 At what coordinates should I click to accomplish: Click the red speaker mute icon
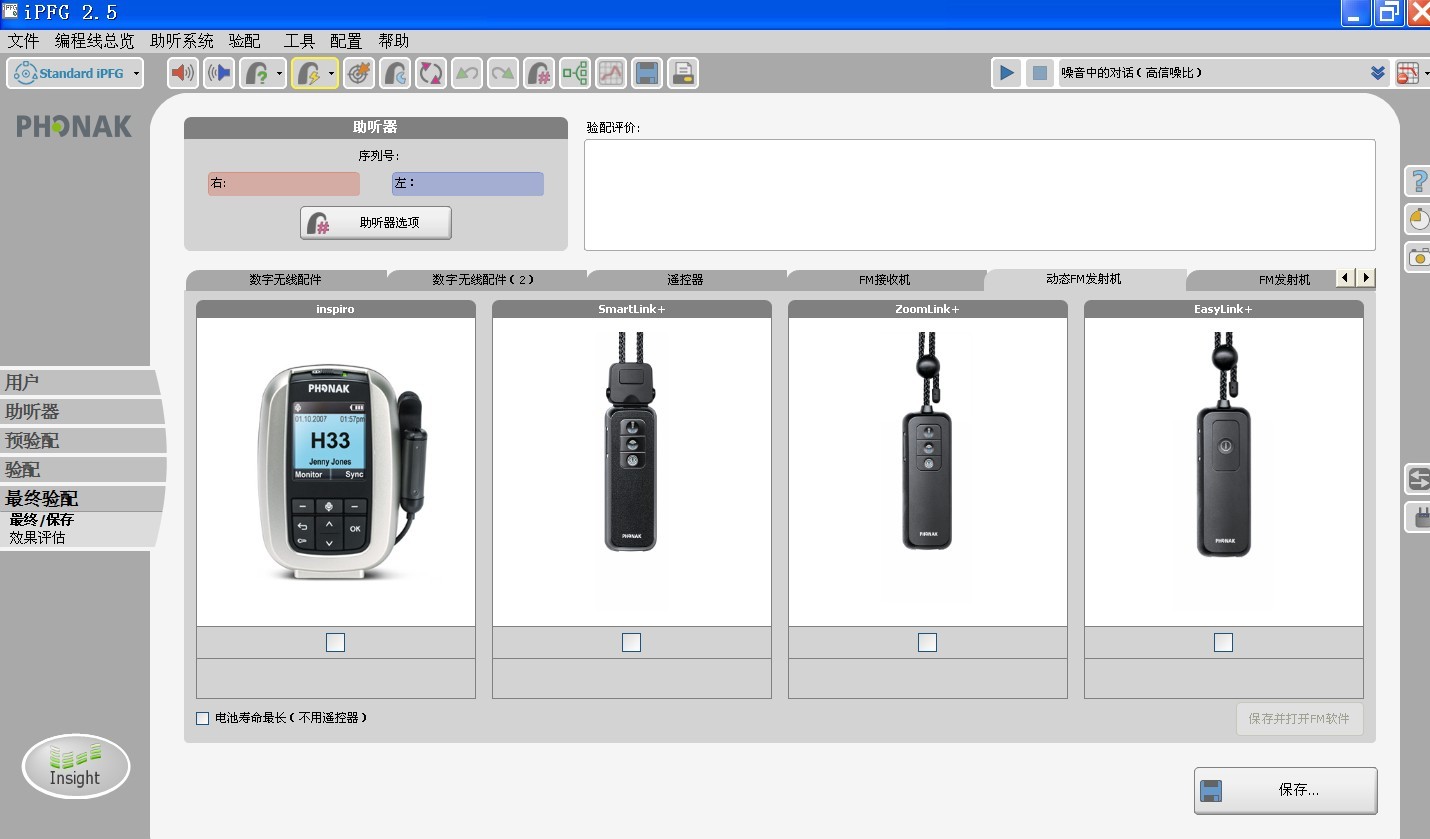(183, 73)
